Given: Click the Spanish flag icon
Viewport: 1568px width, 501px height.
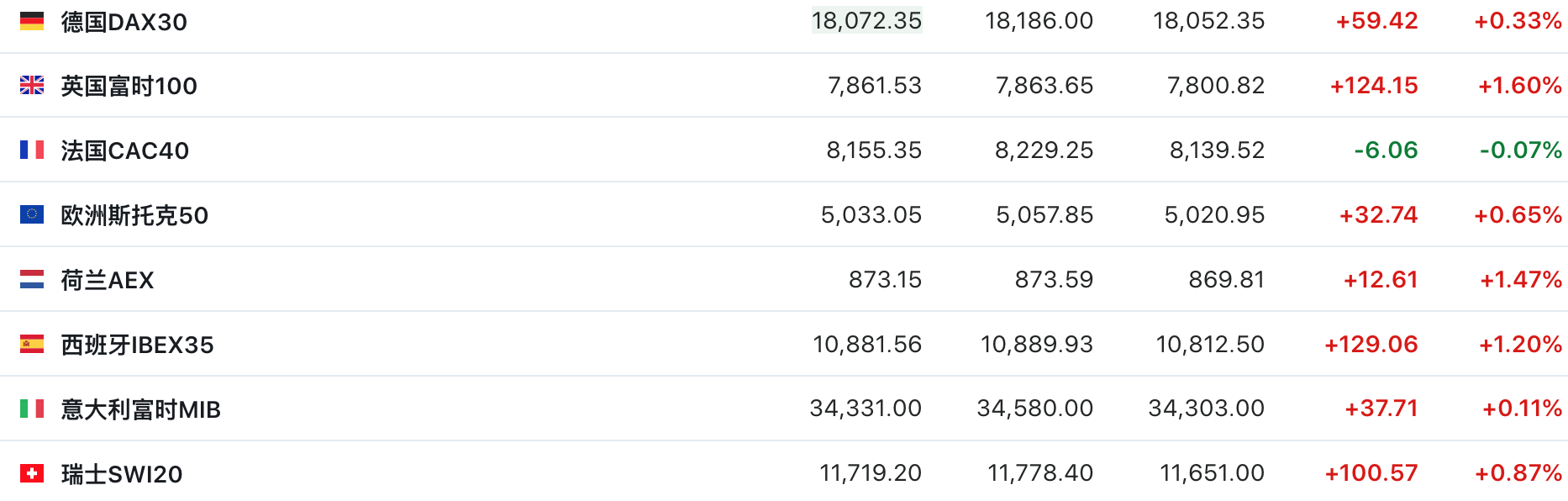Looking at the screenshot, I should click(32, 344).
